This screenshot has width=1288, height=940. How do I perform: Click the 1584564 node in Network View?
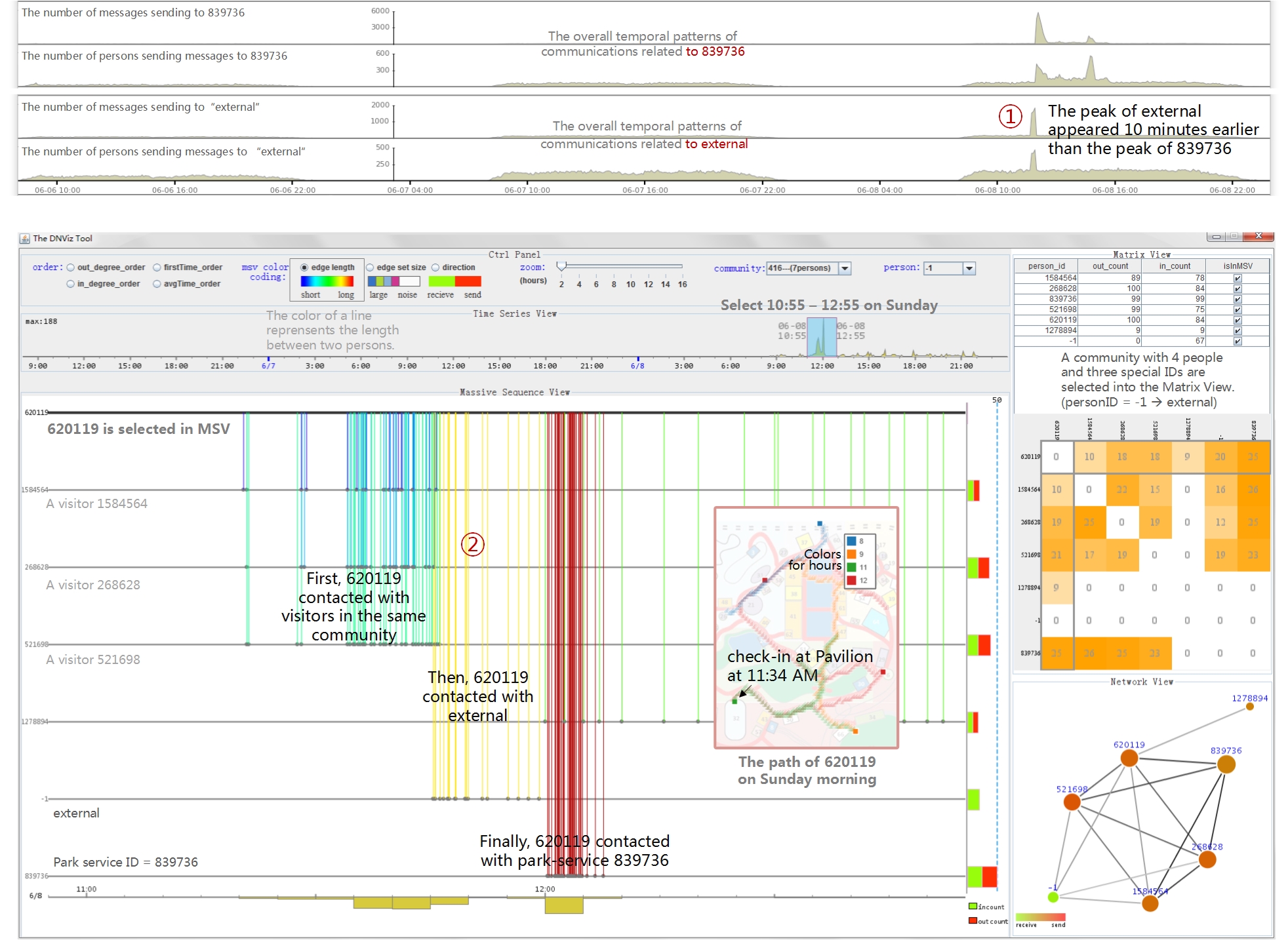pos(1150,903)
